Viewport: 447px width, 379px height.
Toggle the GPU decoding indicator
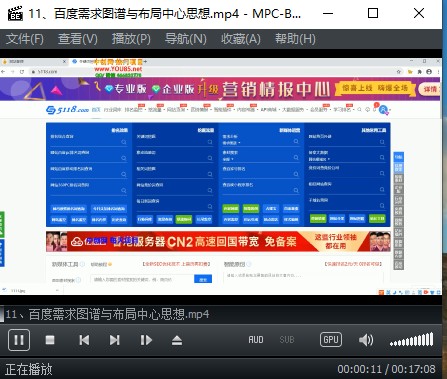point(331,340)
